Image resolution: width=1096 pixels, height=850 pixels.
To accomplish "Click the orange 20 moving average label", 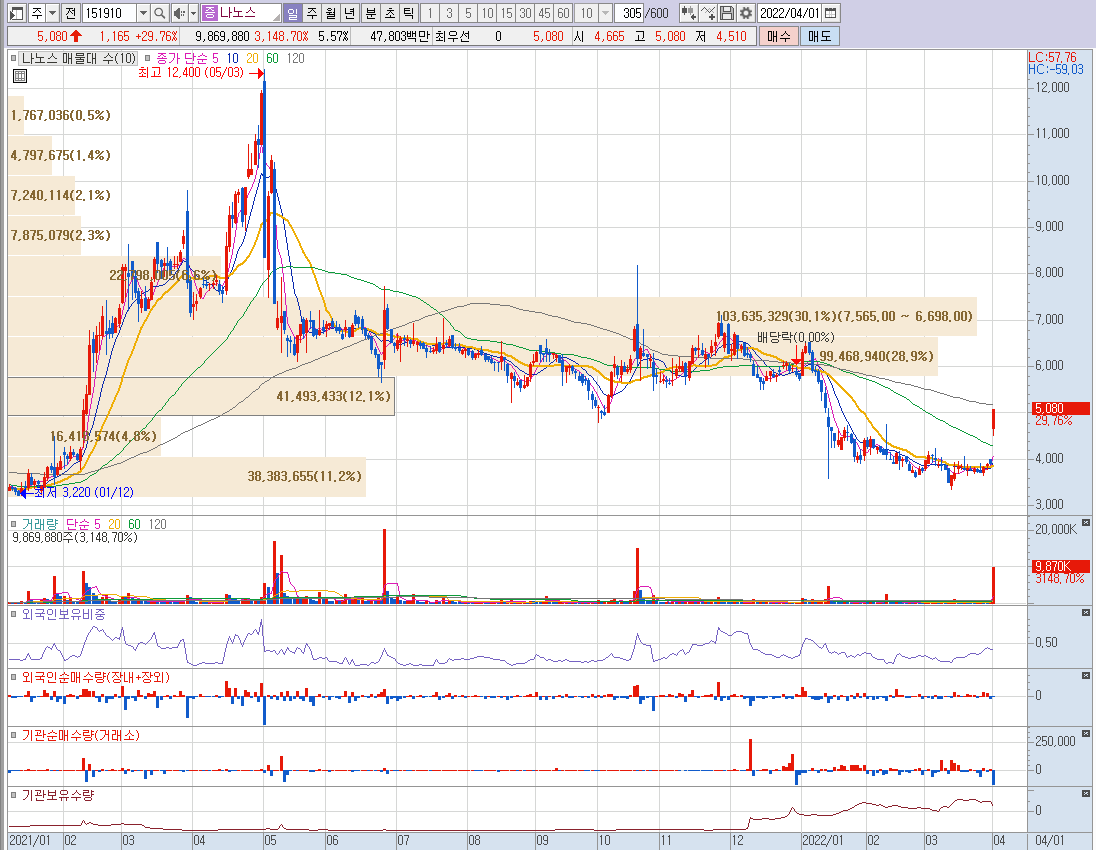I will click(x=252, y=59).
